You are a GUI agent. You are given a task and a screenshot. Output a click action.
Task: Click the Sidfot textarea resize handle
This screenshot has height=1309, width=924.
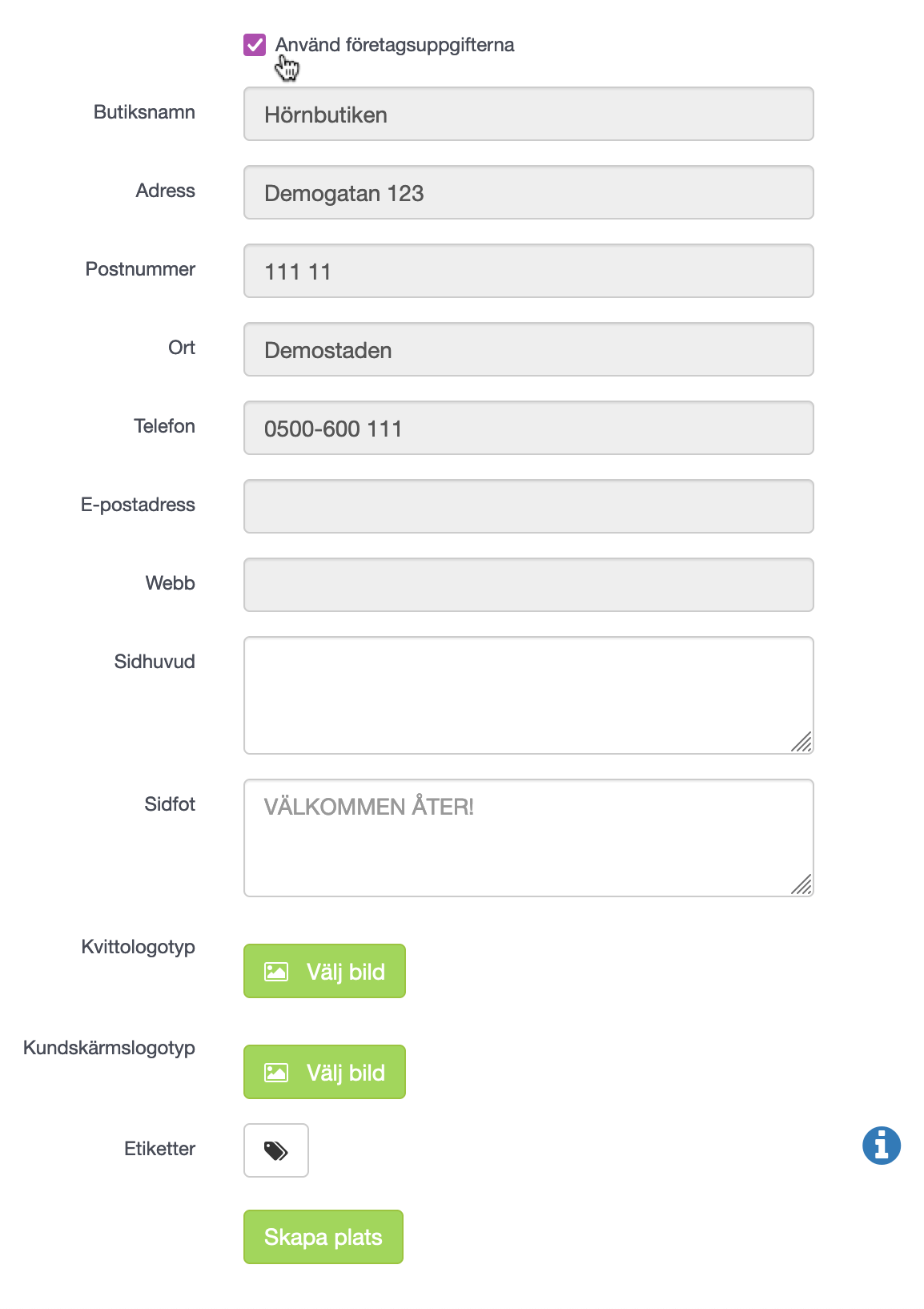[x=801, y=884]
